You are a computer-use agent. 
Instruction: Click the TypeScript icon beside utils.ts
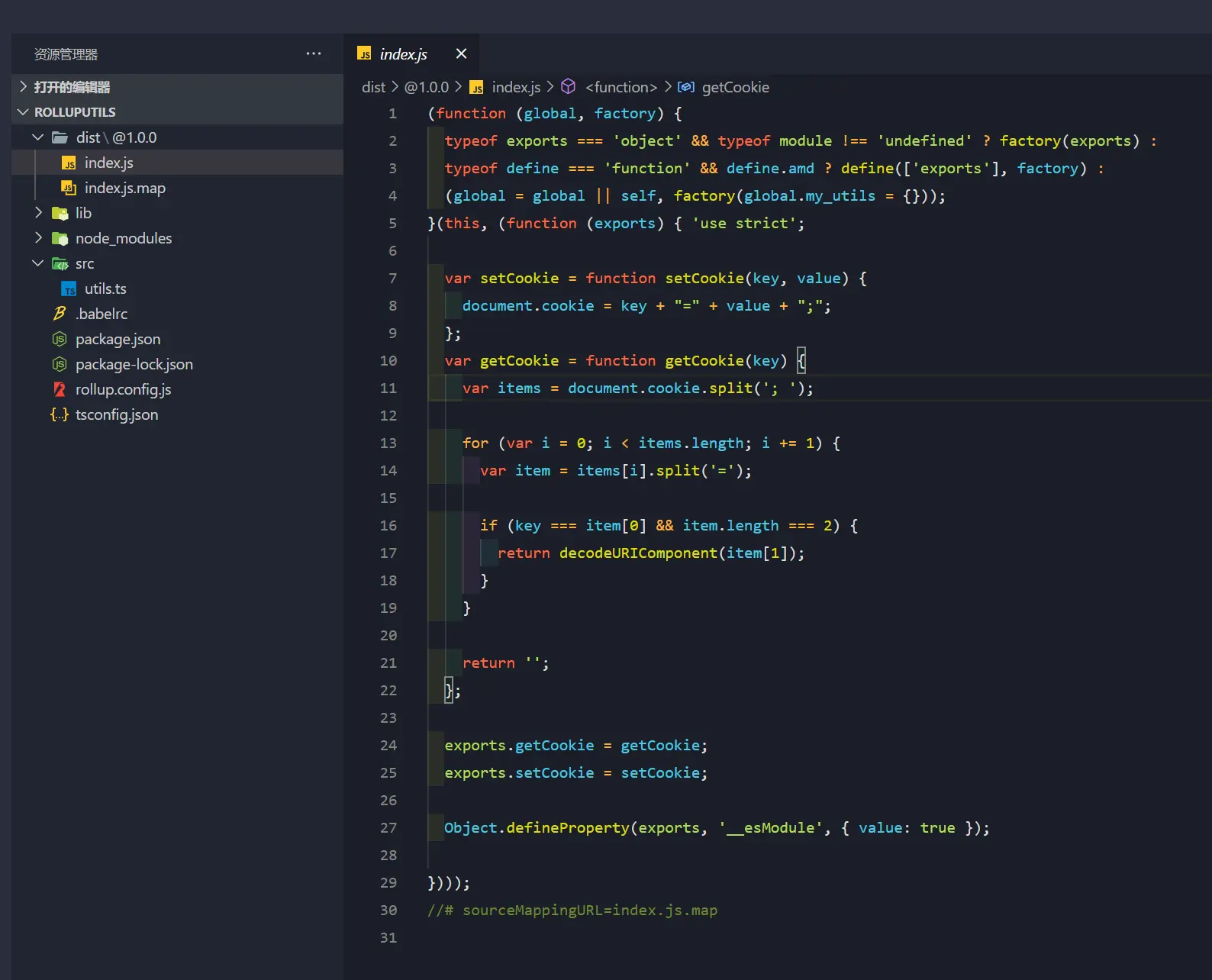69,289
